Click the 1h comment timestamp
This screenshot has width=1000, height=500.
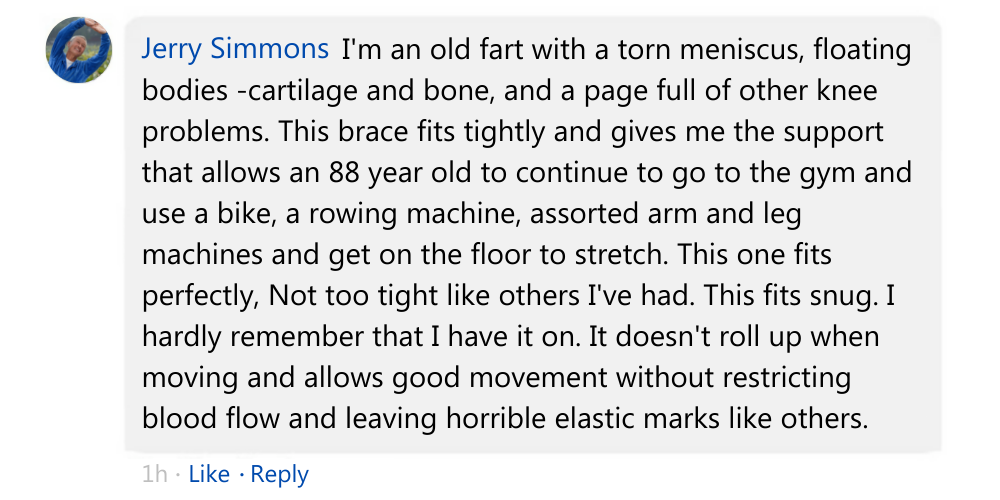tap(154, 474)
